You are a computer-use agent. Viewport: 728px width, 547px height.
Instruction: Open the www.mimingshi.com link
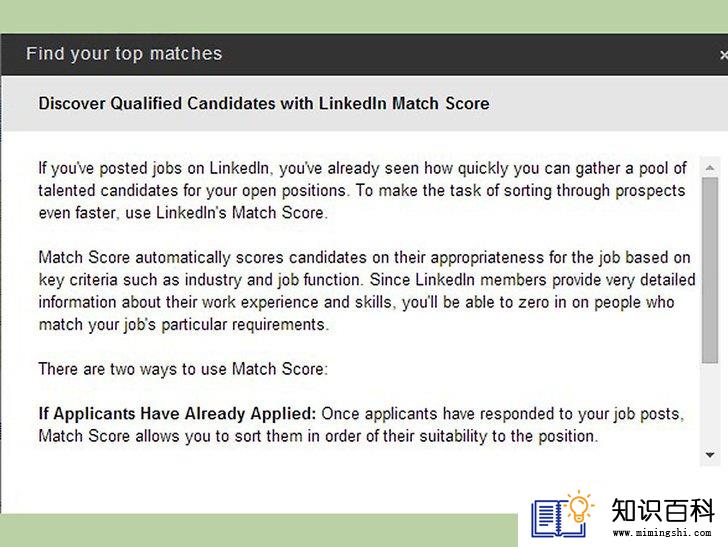point(662,533)
